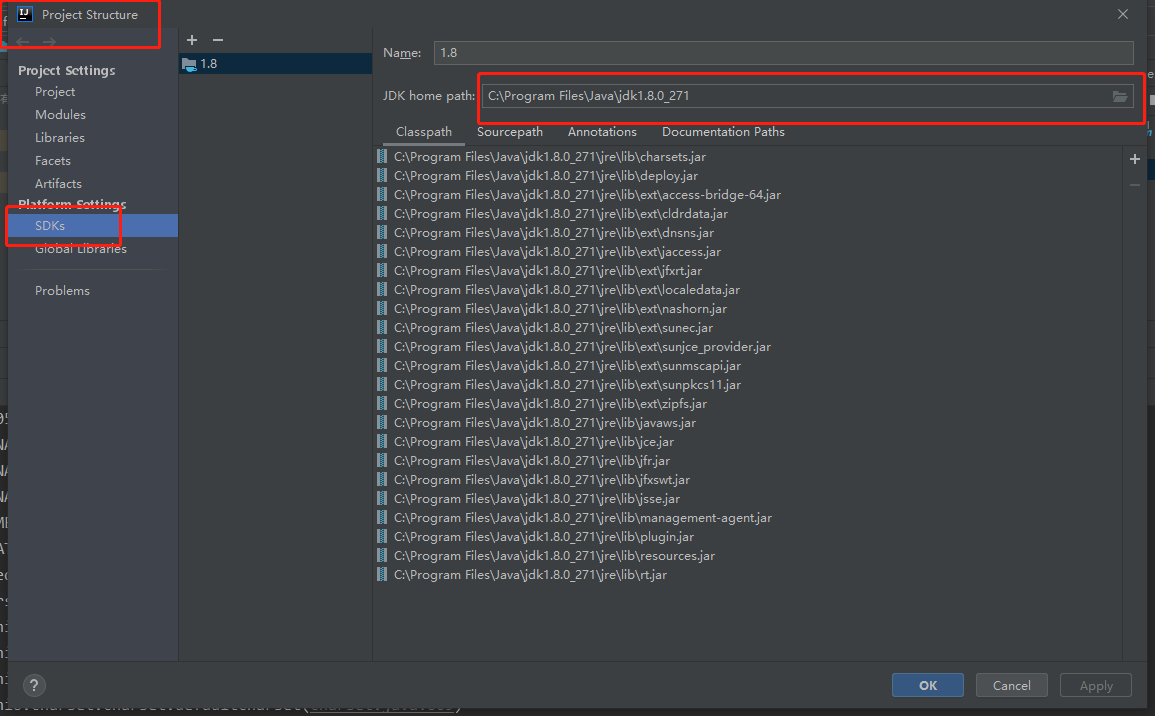View the Documentation Paths tab
Image resolution: width=1155 pixels, height=716 pixels.
722,131
